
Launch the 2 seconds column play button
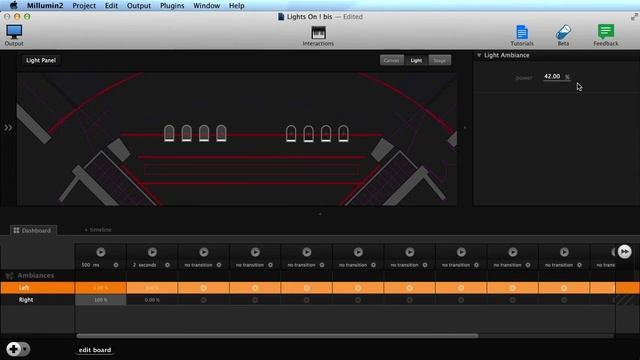(152, 252)
